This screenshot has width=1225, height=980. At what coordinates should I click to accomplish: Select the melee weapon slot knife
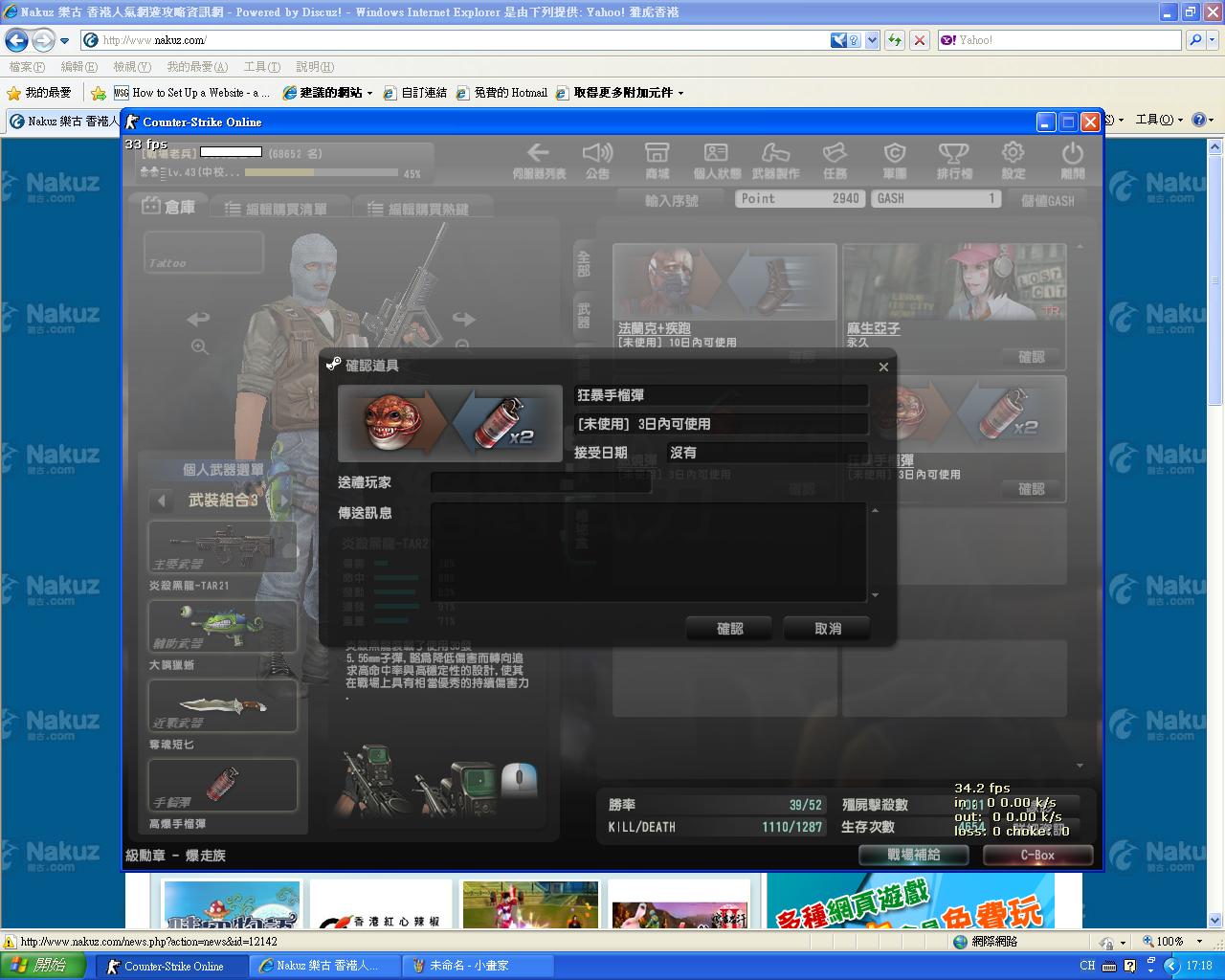coord(222,705)
